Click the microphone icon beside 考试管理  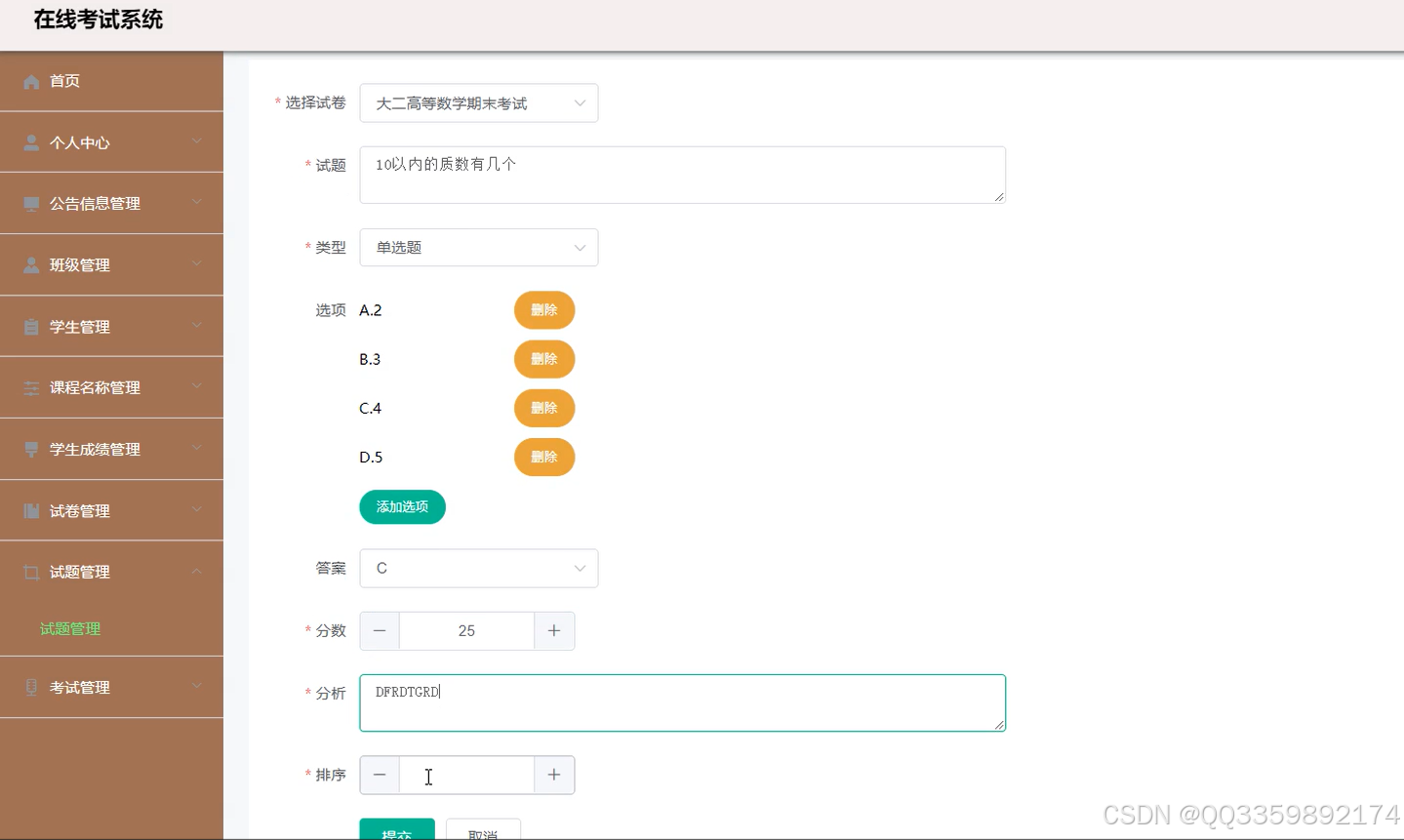[31, 688]
